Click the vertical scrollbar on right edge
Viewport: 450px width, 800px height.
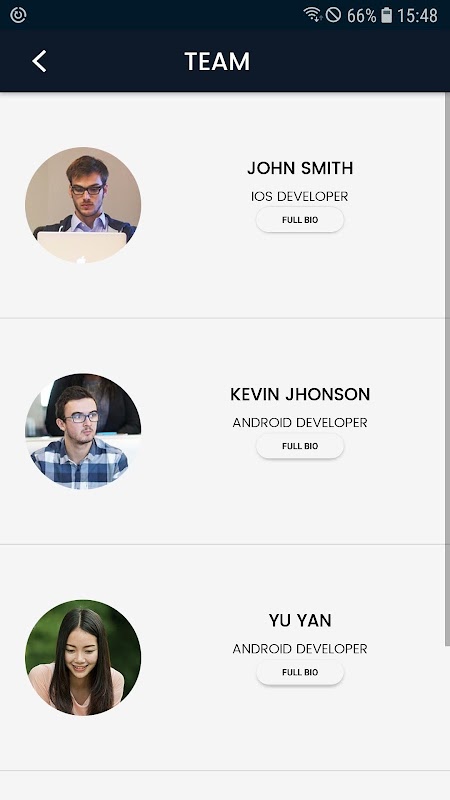(447, 368)
